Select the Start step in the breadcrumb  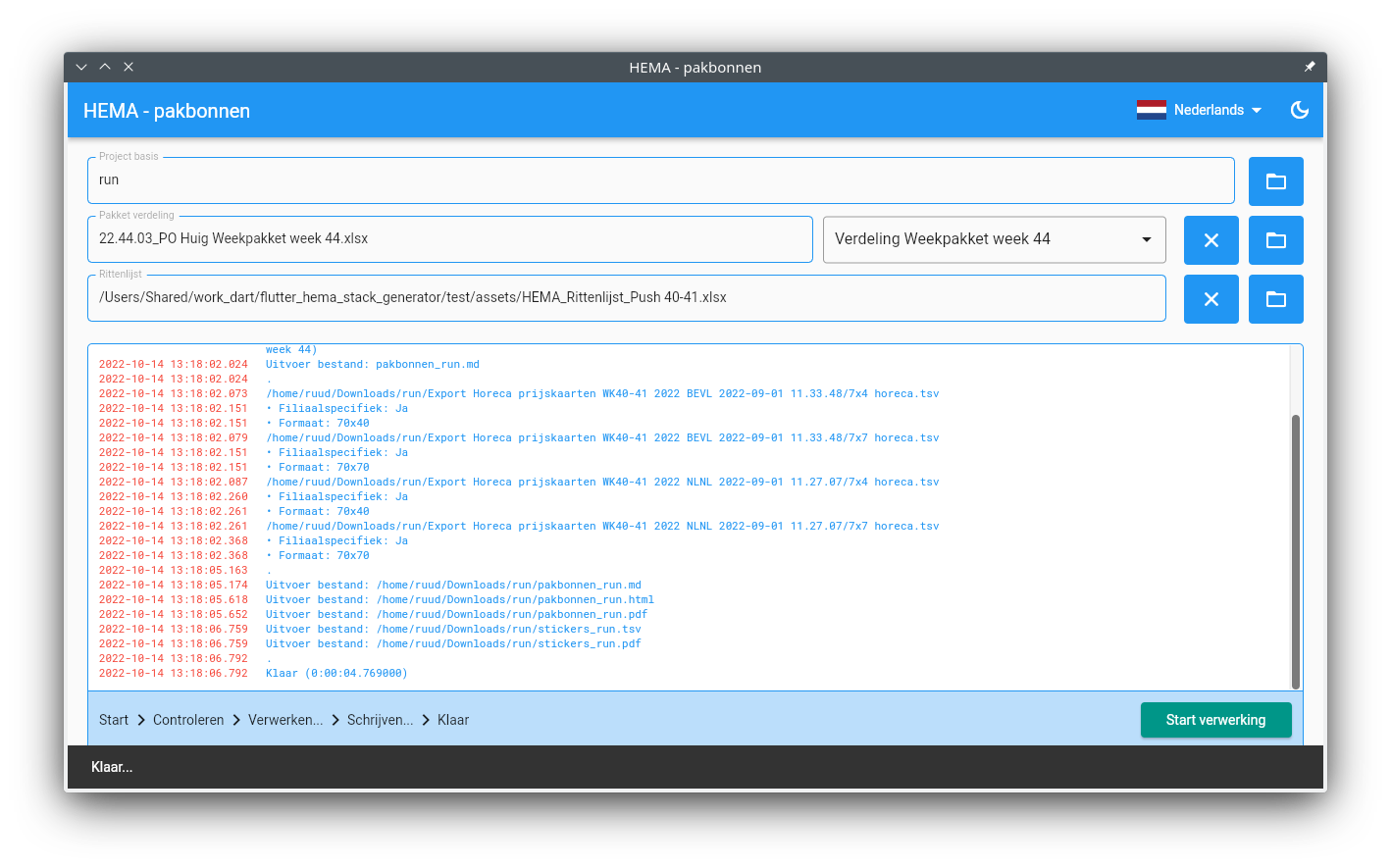pyautogui.click(x=114, y=720)
